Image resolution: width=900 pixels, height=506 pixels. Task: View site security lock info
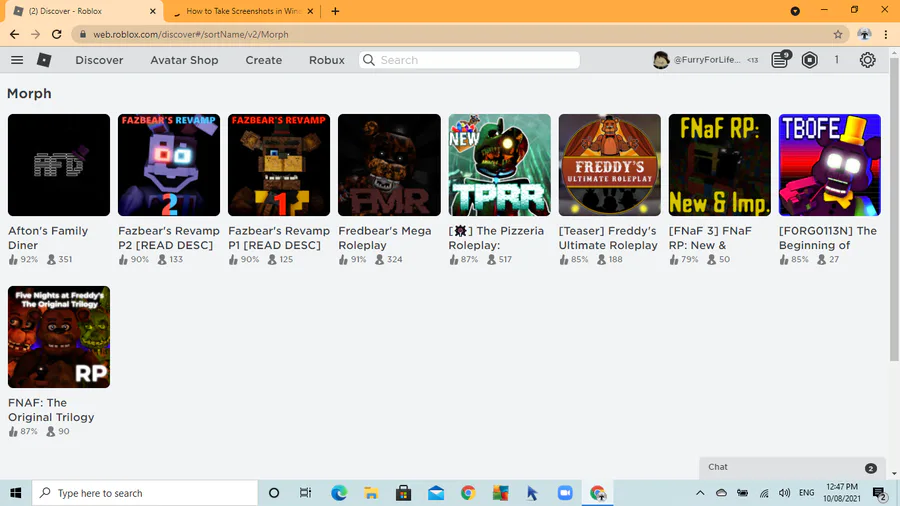(x=83, y=34)
